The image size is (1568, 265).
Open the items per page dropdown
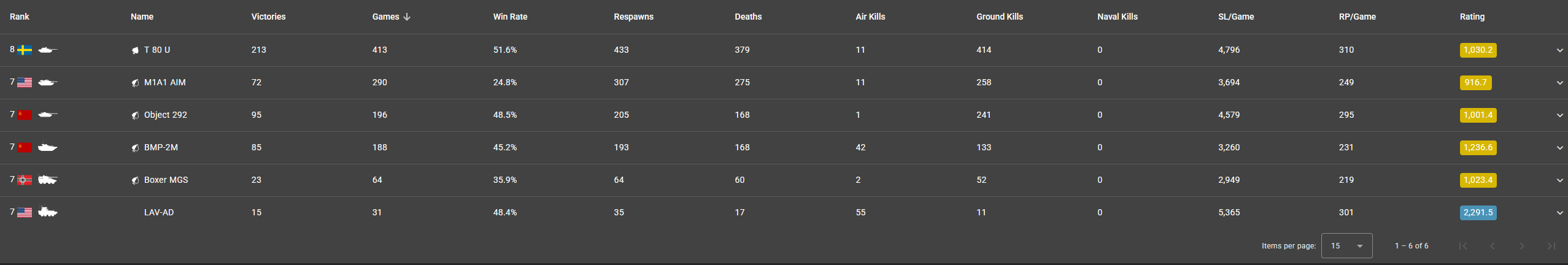pyautogui.click(x=1346, y=246)
